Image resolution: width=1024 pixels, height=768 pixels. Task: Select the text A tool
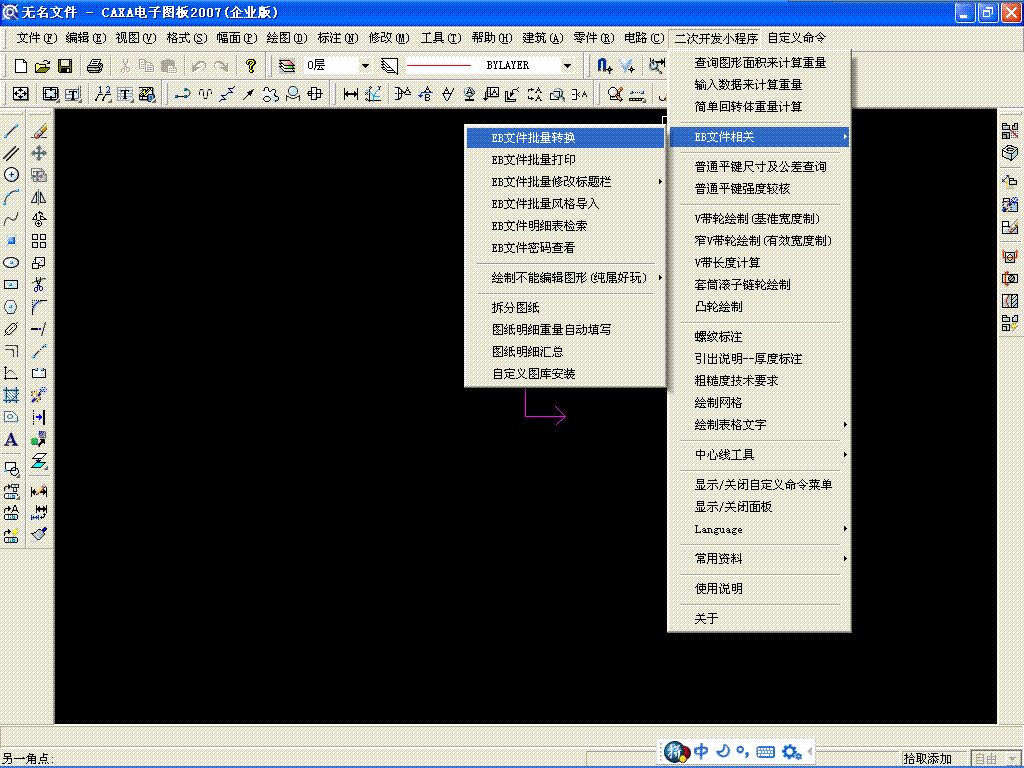11,440
